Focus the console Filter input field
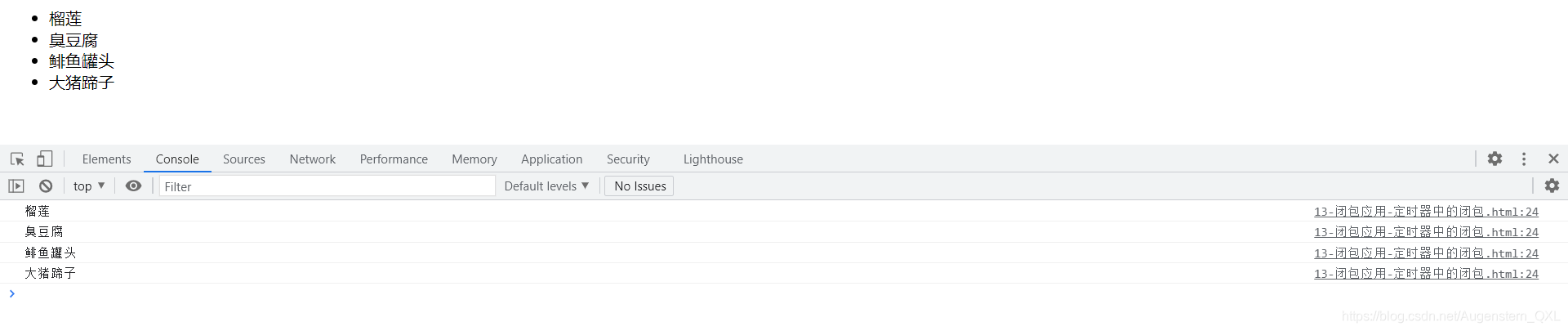This screenshot has height=331, width=1568. pos(327,186)
